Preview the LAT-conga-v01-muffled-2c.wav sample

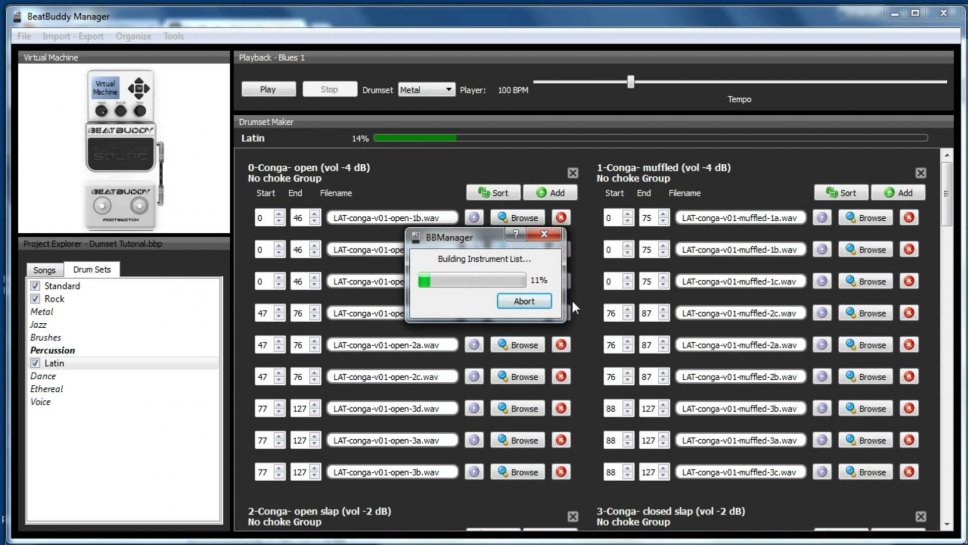822,313
